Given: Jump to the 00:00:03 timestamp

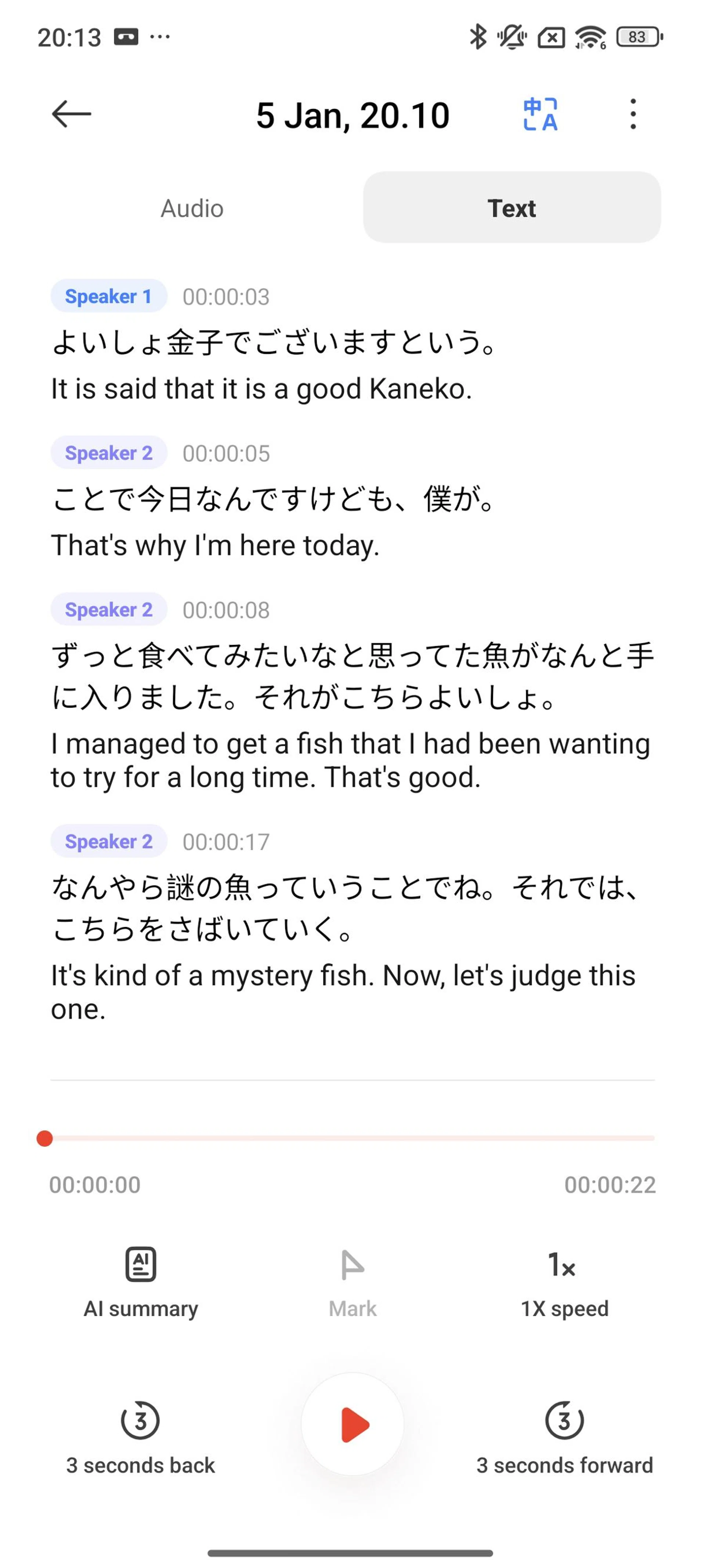Looking at the screenshot, I should [226, 297].
